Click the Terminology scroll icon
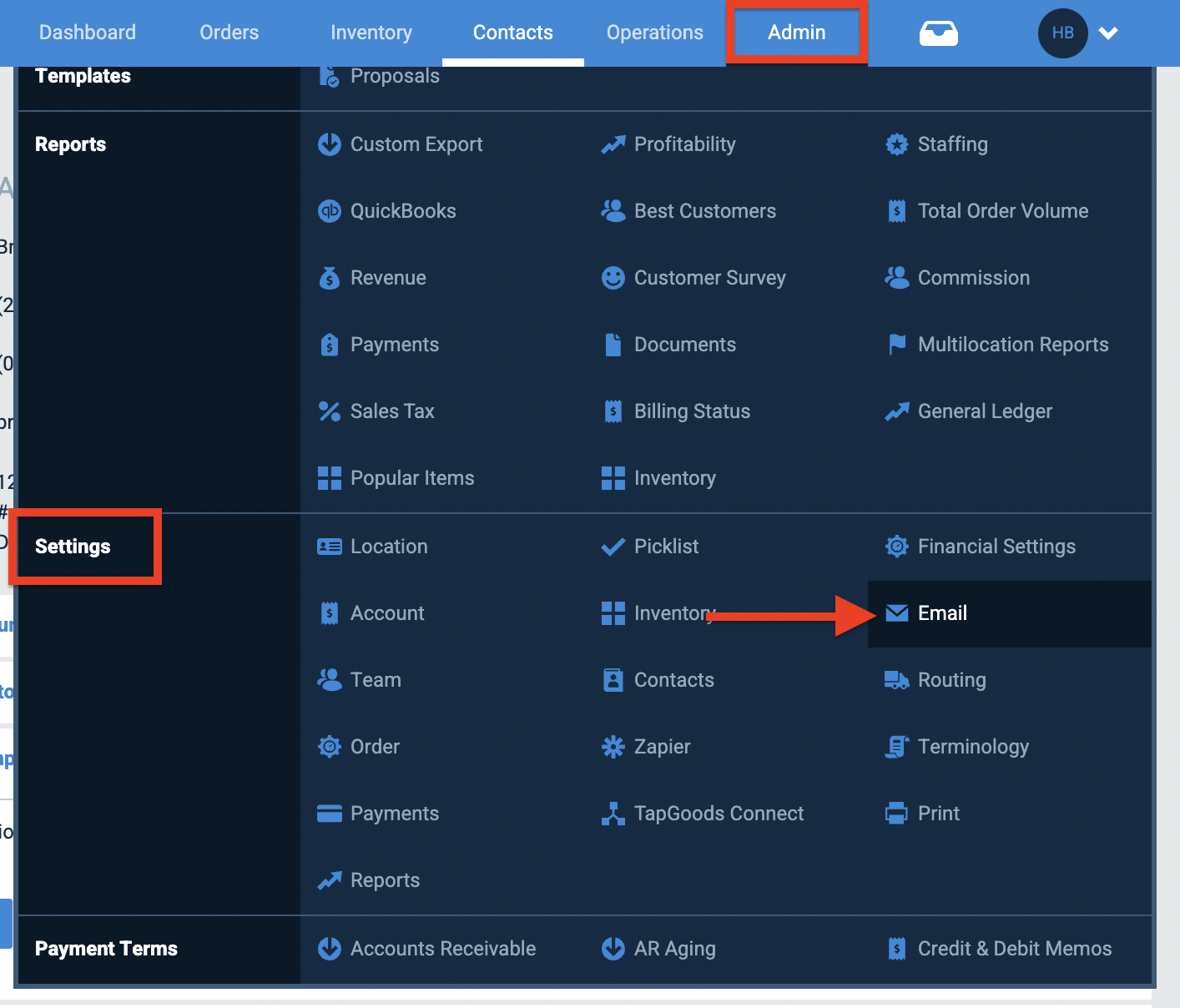This screenshot has height=1008, width=1180. coord(897,747)
